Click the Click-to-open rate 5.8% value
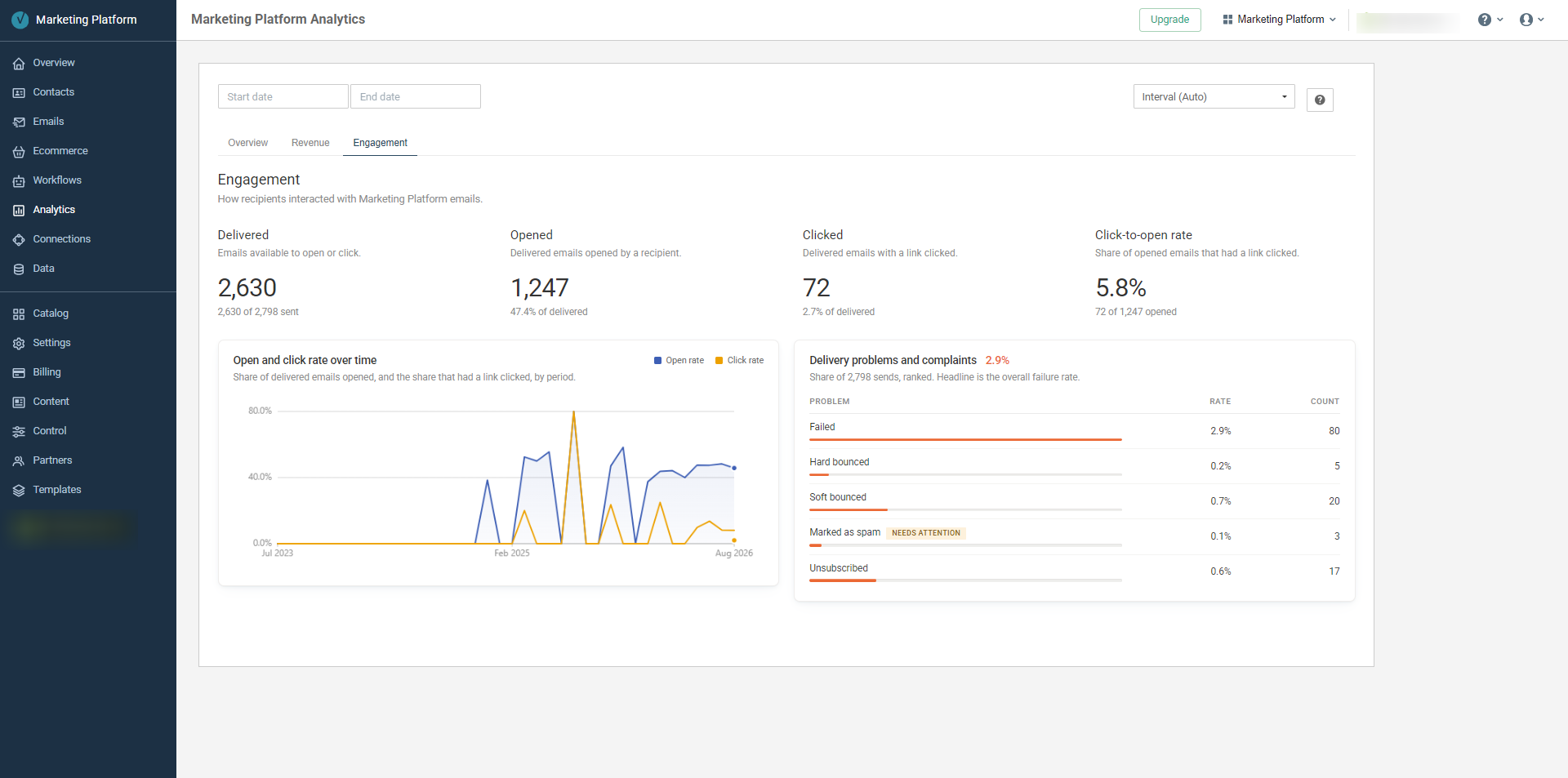1568x778 pixels. click(1120, 287)
